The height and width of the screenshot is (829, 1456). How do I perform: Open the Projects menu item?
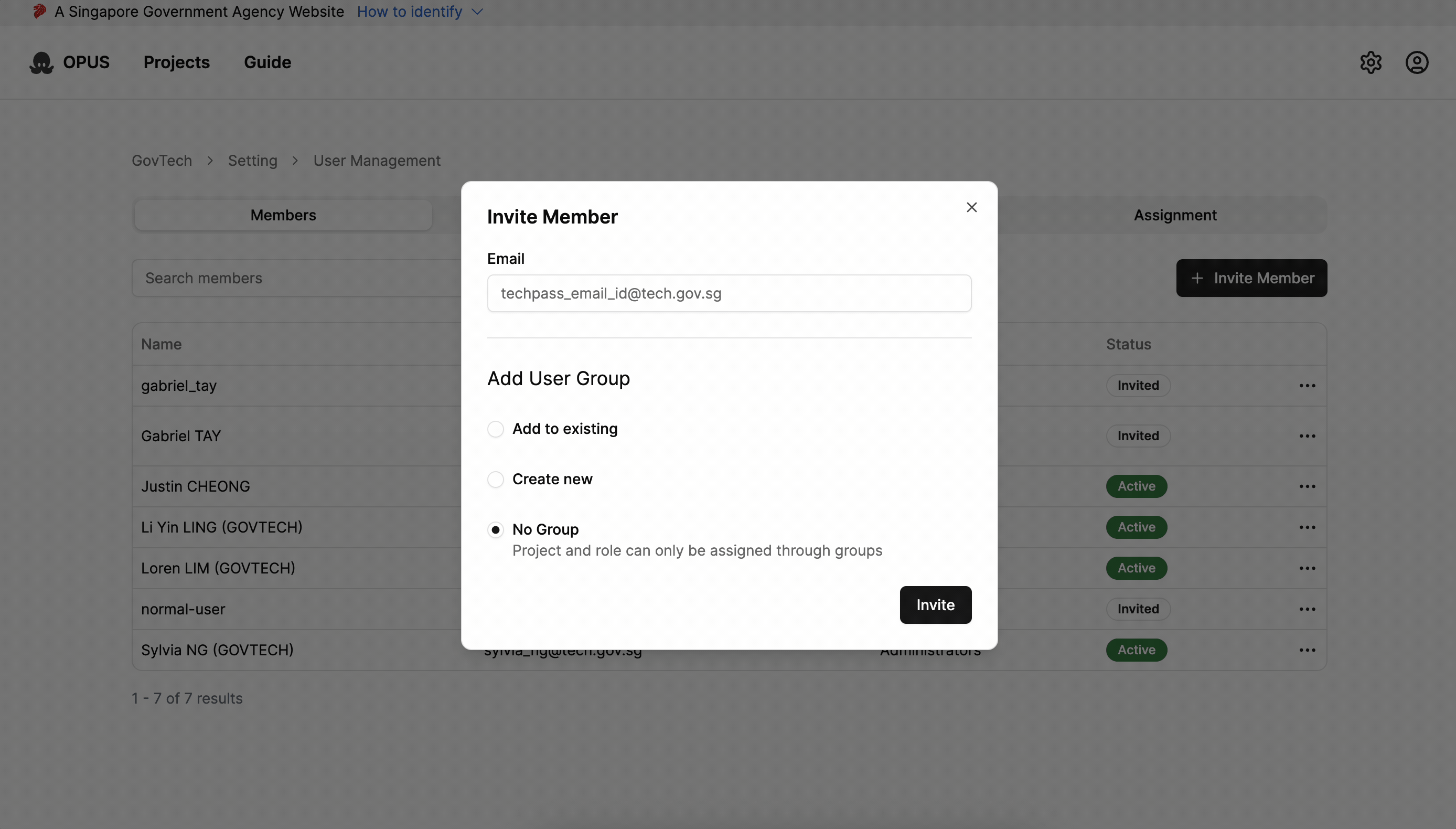tap(176, 62)
